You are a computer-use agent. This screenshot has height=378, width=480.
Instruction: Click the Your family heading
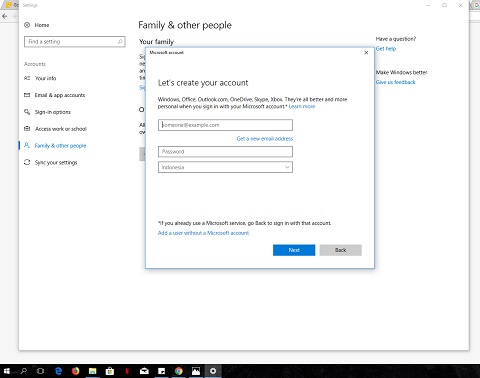(156, 42)
